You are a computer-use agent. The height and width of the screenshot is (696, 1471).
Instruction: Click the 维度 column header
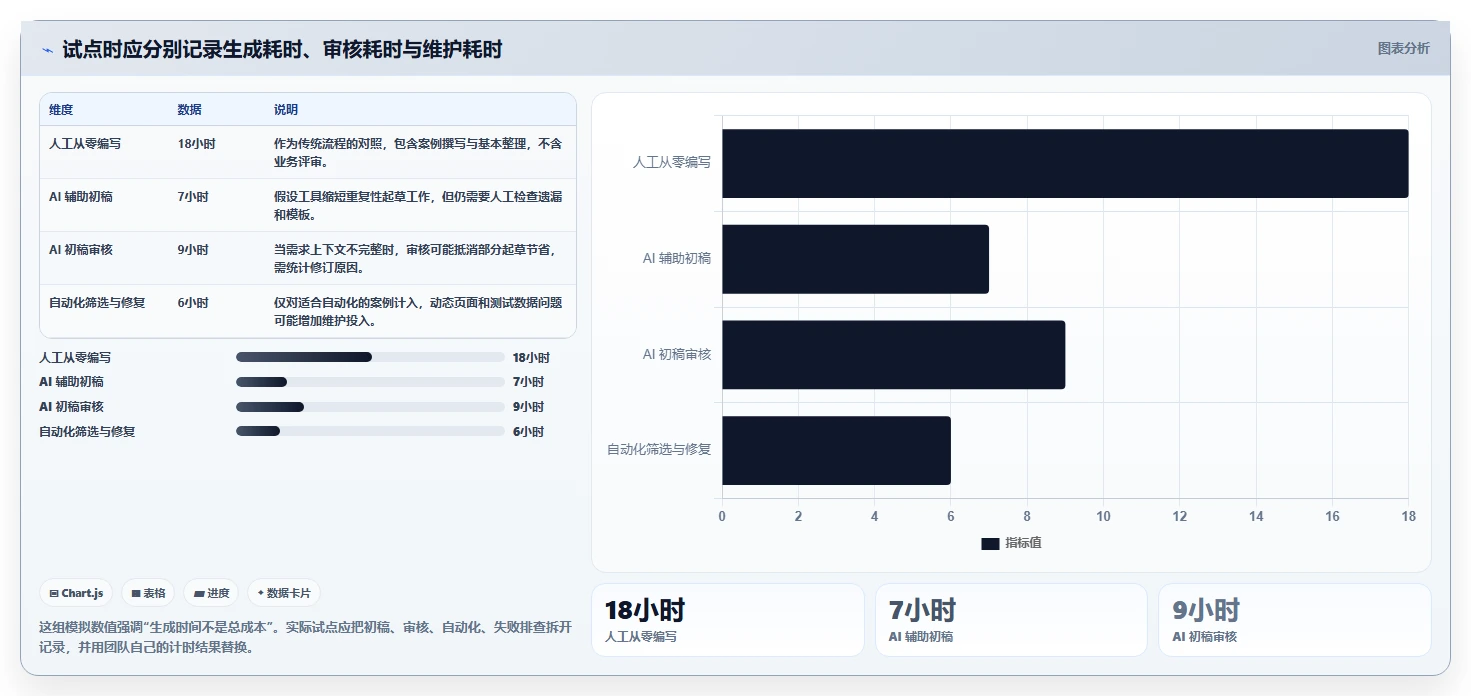(61, 110)
